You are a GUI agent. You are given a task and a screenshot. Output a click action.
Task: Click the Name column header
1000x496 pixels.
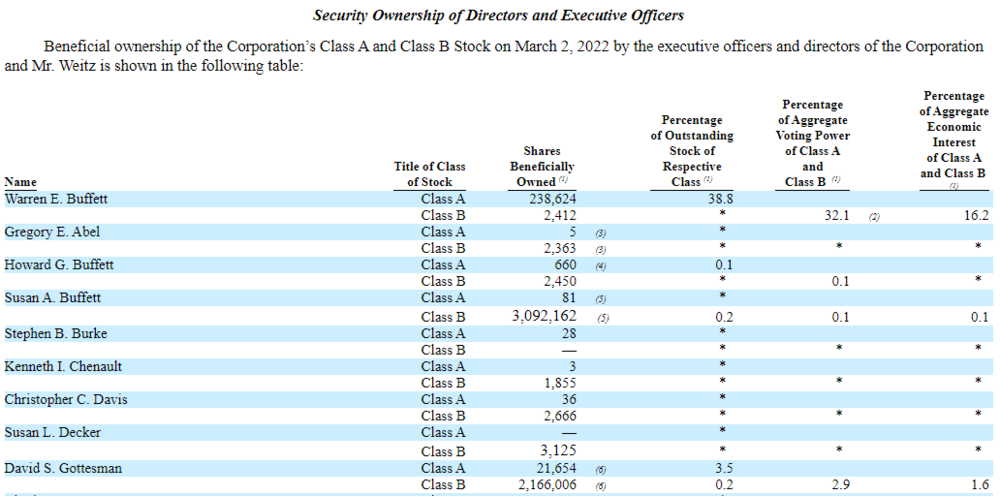20,182
